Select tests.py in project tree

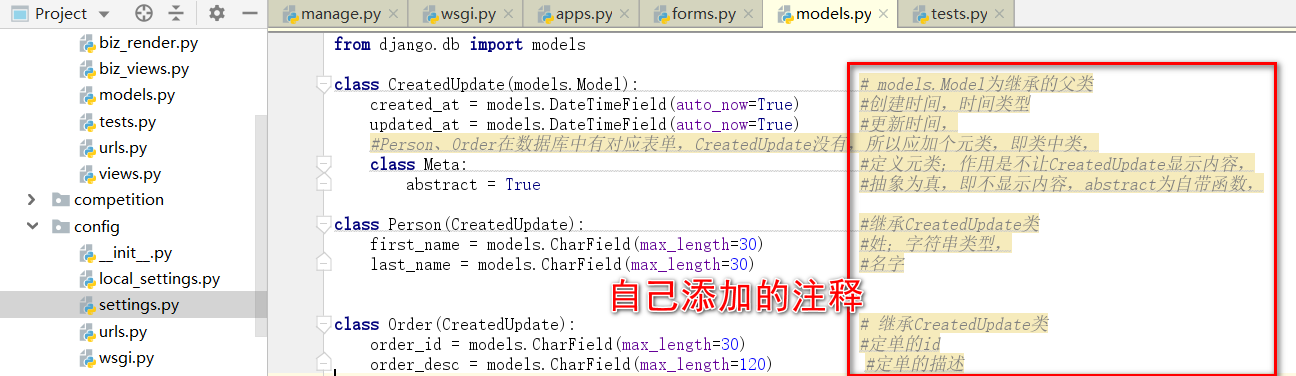127,122
